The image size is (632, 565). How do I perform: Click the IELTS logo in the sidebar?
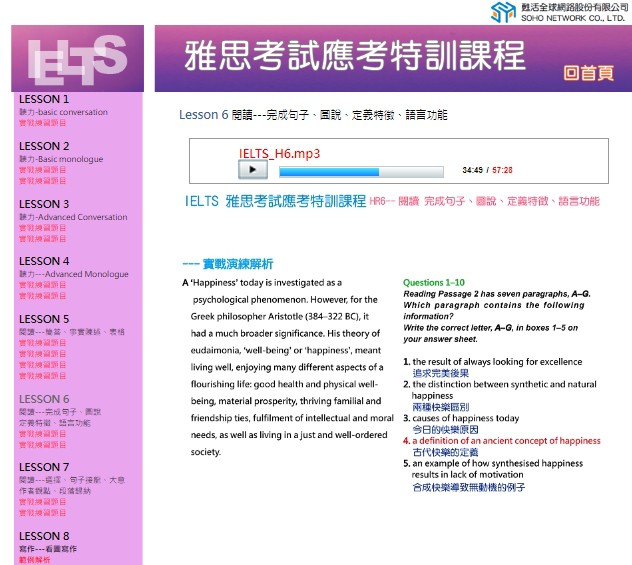[x=78, y=60]
